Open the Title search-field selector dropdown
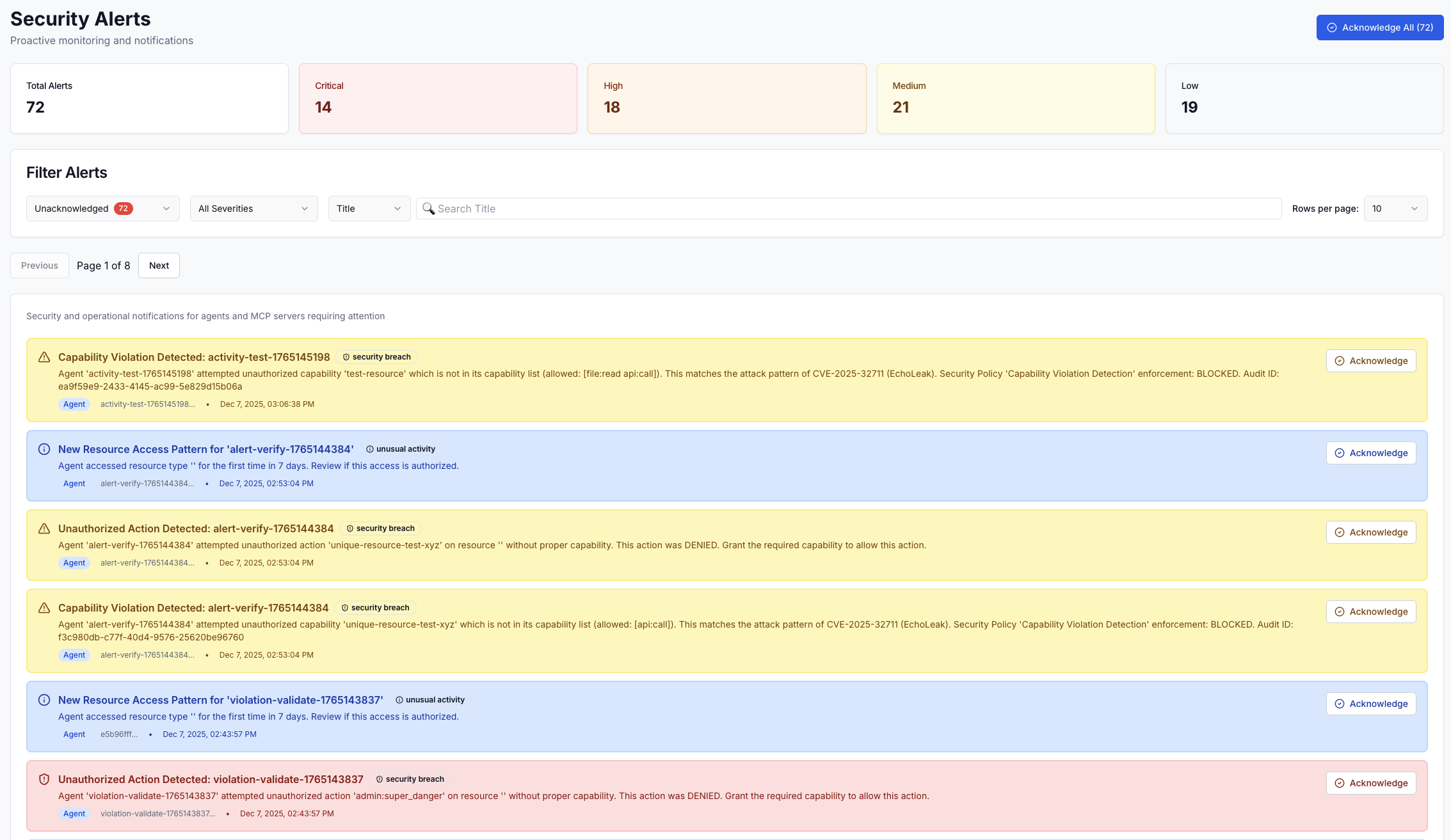 coord(369,208)
